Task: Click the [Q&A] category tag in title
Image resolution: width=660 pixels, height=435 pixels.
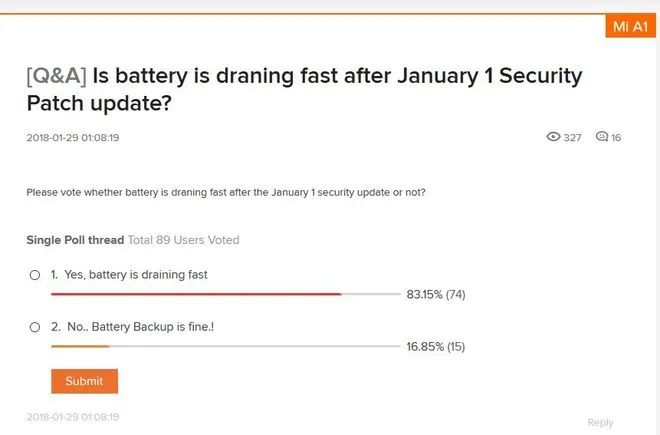Action: coord(56,76)
